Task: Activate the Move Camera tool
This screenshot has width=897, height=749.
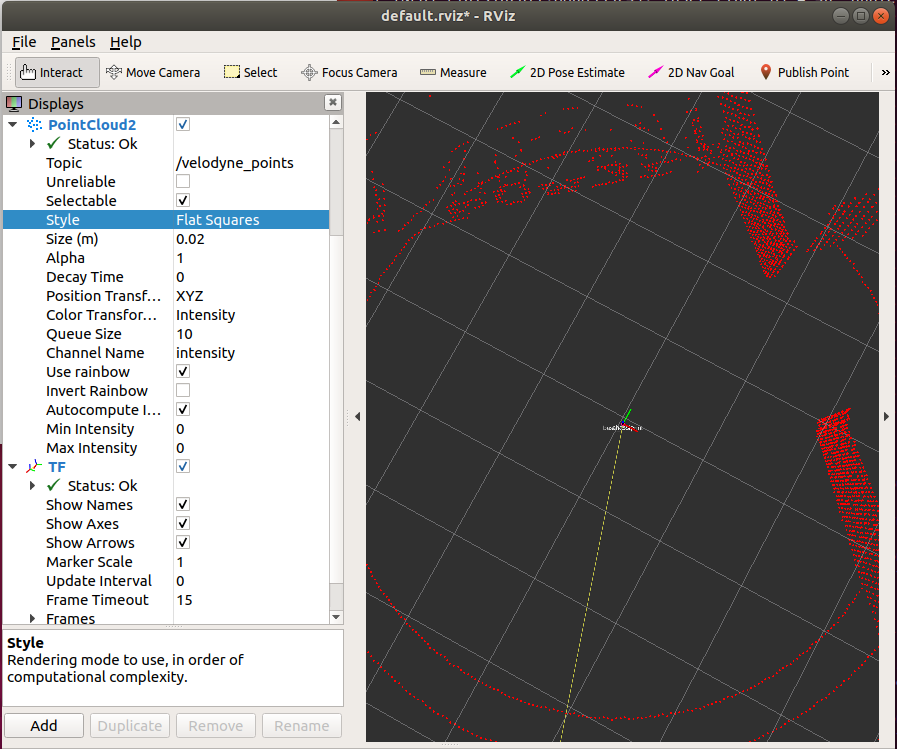Action: click(153, 72)
